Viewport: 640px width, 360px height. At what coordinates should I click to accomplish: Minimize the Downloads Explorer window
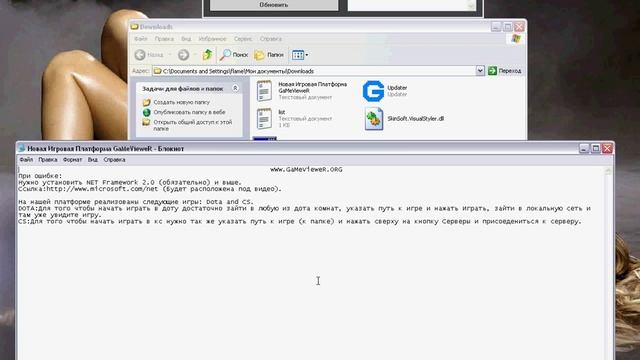click(496, 27)
